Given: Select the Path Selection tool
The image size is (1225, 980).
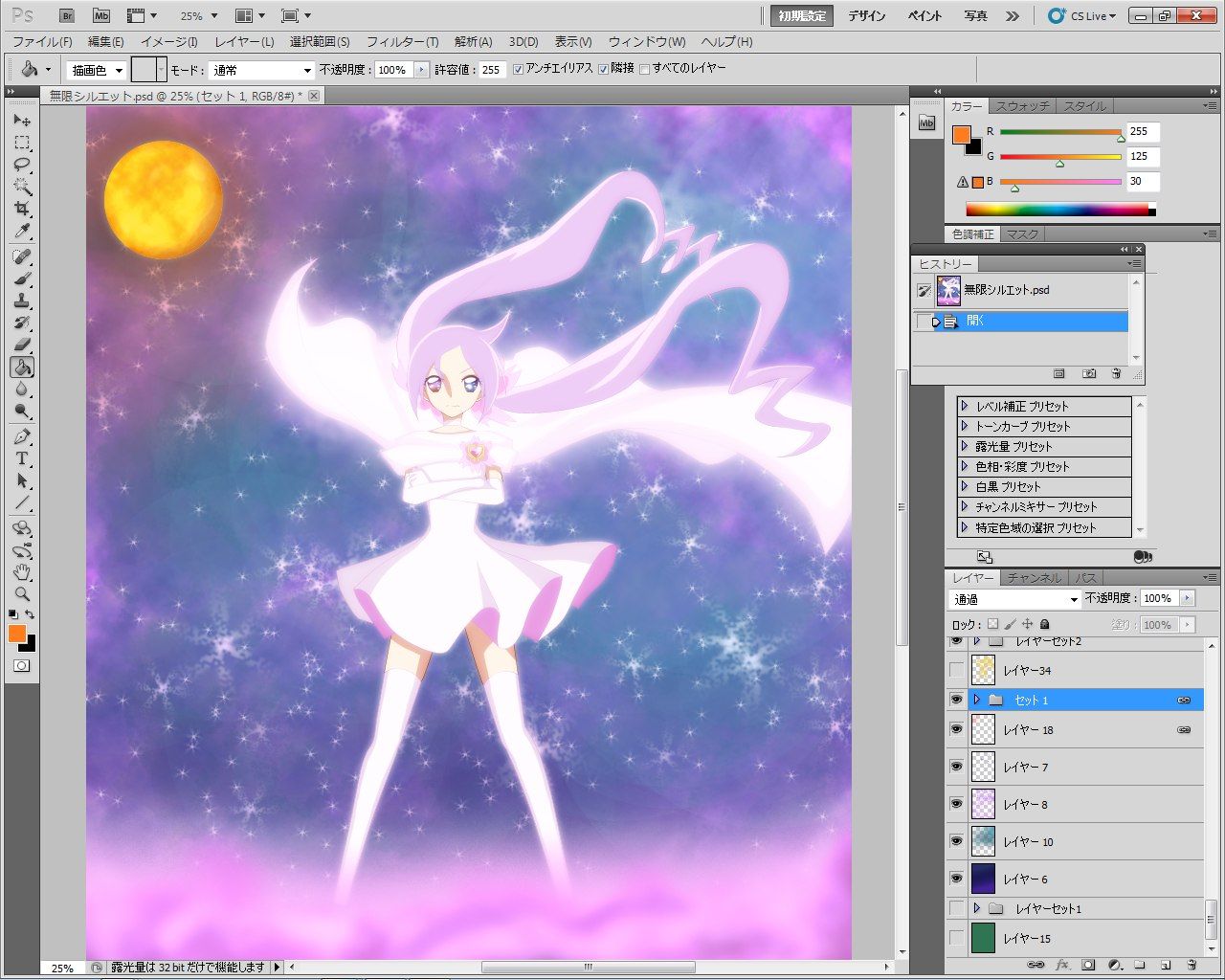Looking at the screenshot, I should (x=22, y=481).
